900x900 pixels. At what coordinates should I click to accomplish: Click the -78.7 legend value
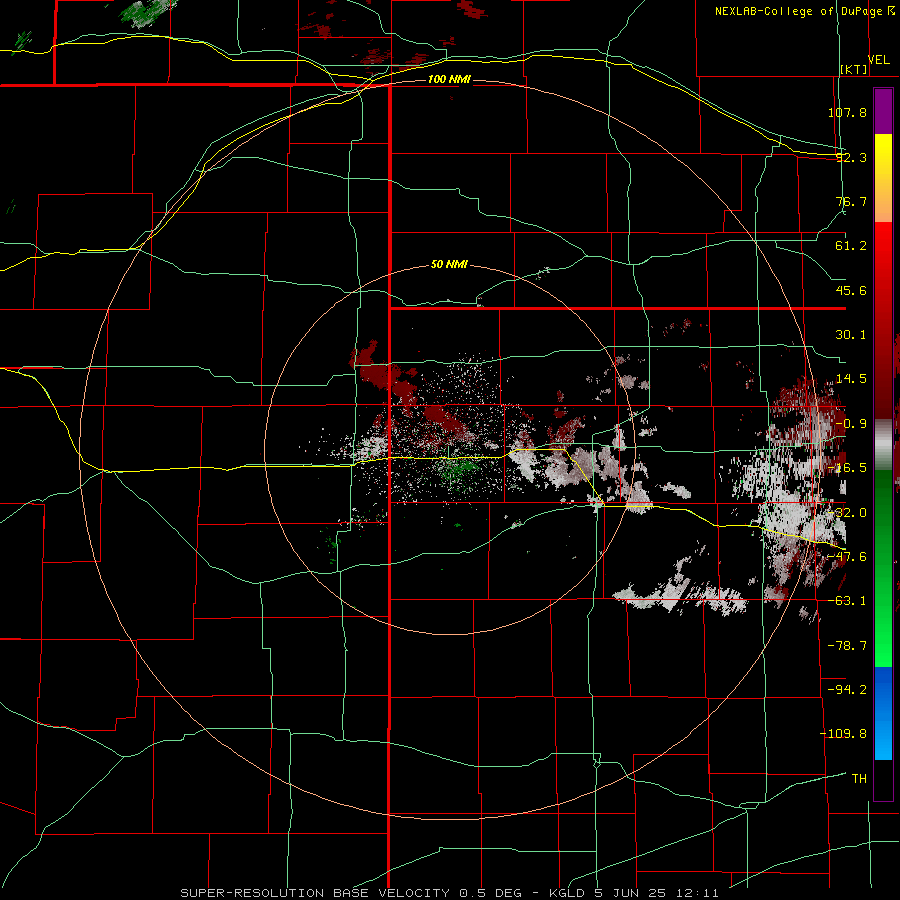[847, 646]
